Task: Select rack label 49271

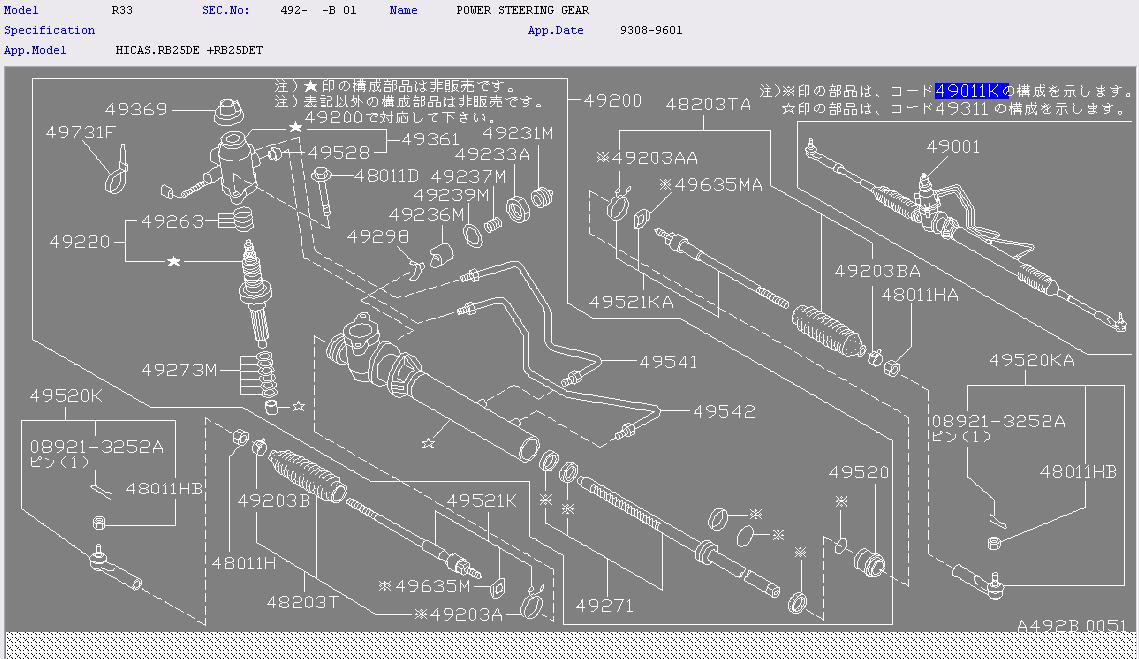Action: (x=604, y=606)
